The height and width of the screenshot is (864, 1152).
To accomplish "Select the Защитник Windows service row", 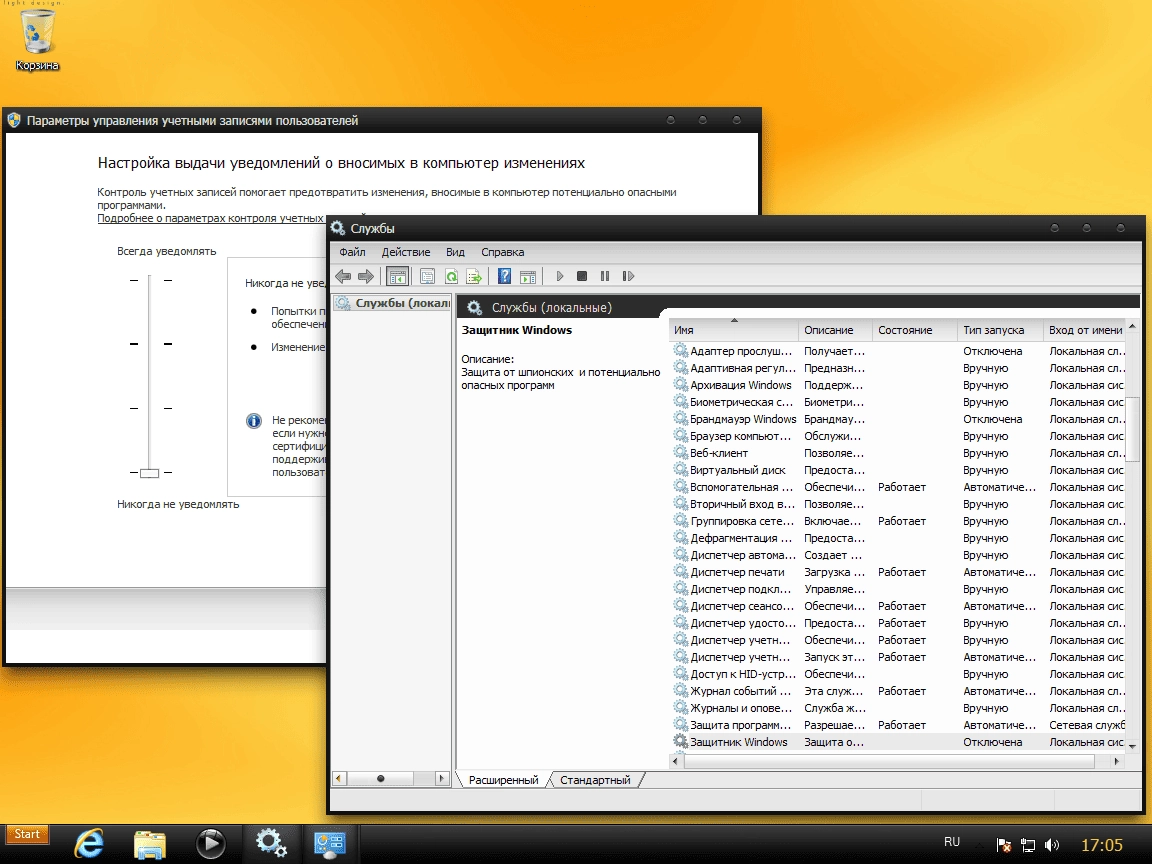I will (x=899, y=742).
